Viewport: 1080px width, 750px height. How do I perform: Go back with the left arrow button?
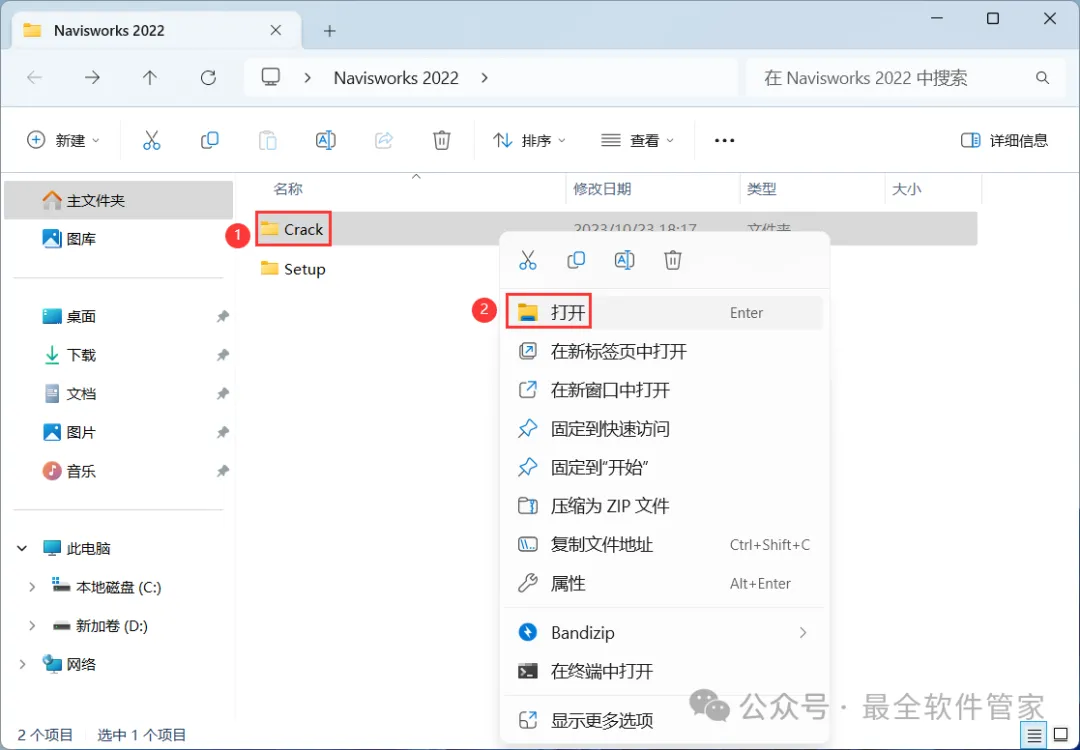[x=34, y=78]
